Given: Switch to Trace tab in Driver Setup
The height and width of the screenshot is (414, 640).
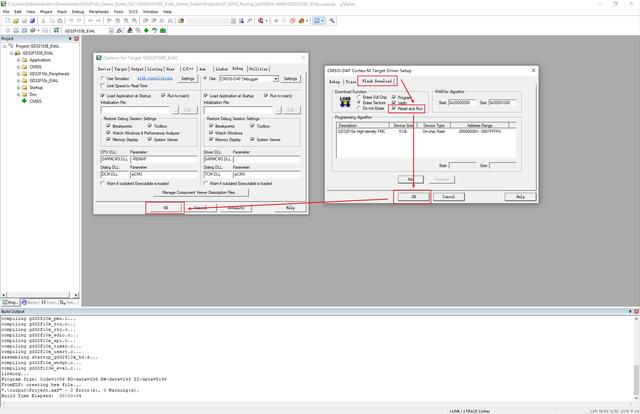Looking at the screenshot, I should [x=350, y=82].
